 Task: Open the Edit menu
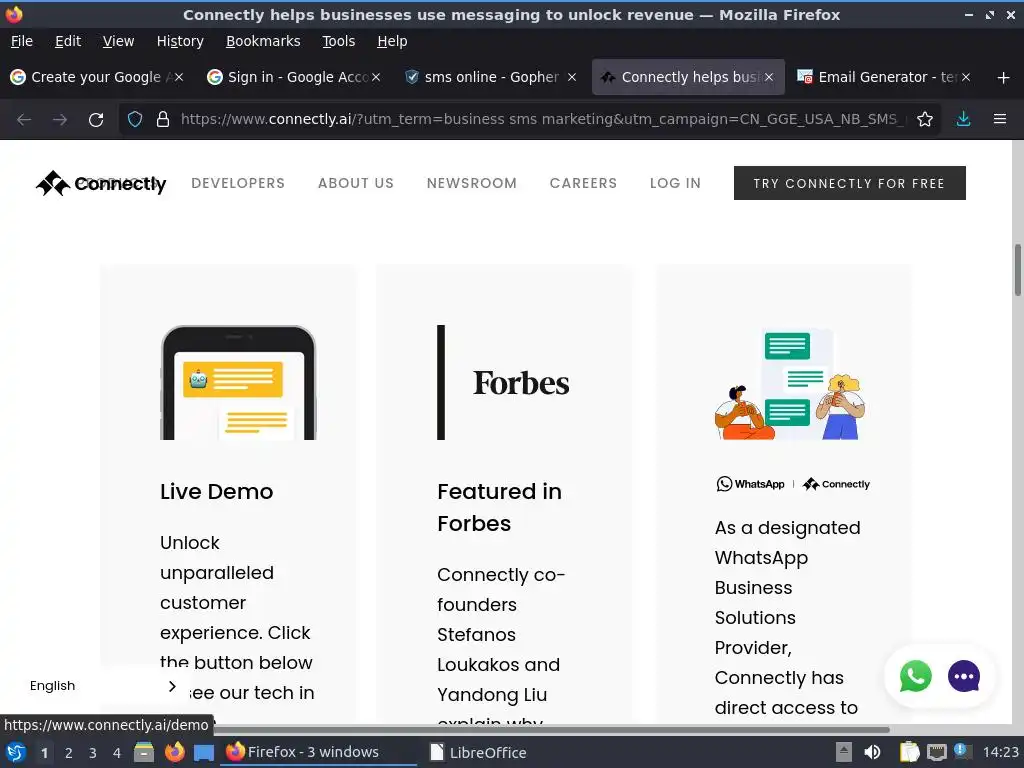[x=68, y=41]
